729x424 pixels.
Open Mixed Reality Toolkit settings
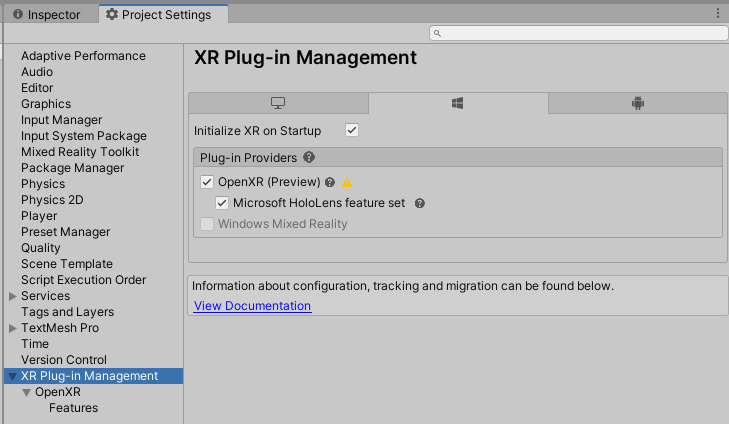(x=80, y=152)
